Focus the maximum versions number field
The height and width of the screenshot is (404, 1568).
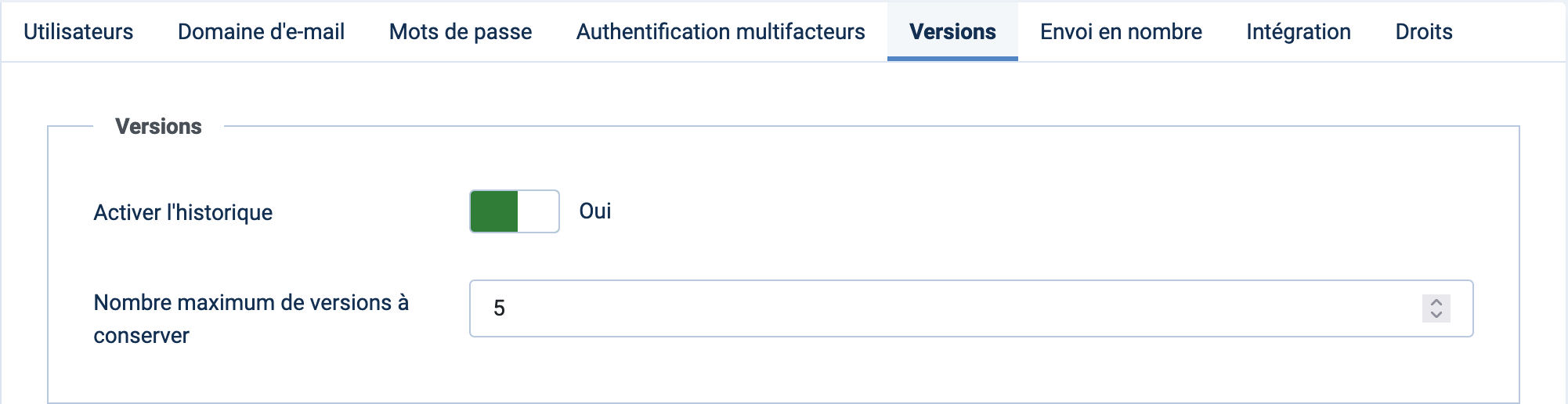tap(971, 308)
